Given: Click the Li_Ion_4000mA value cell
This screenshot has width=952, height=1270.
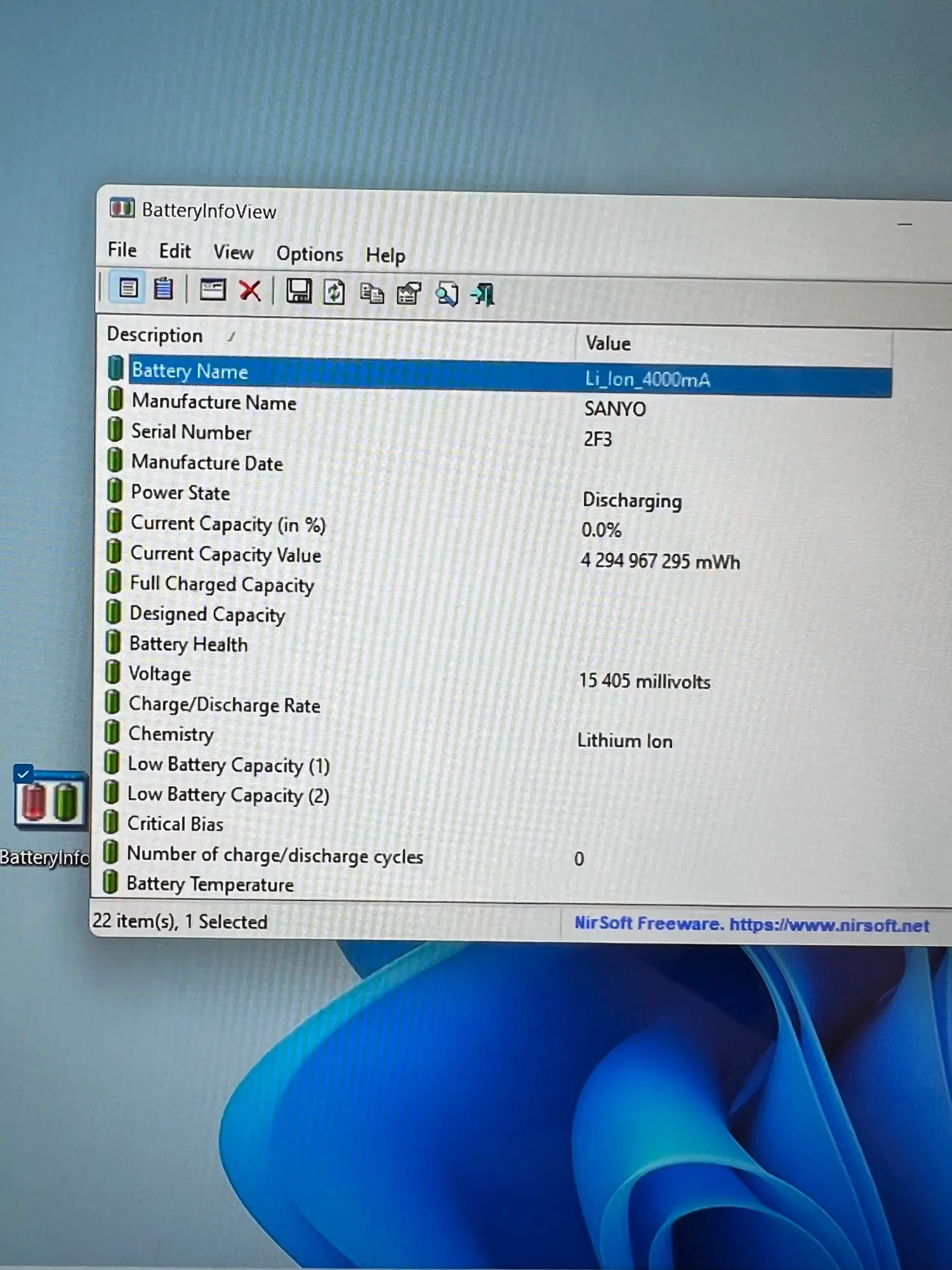Looking at the screenshot, I should 647,380.
